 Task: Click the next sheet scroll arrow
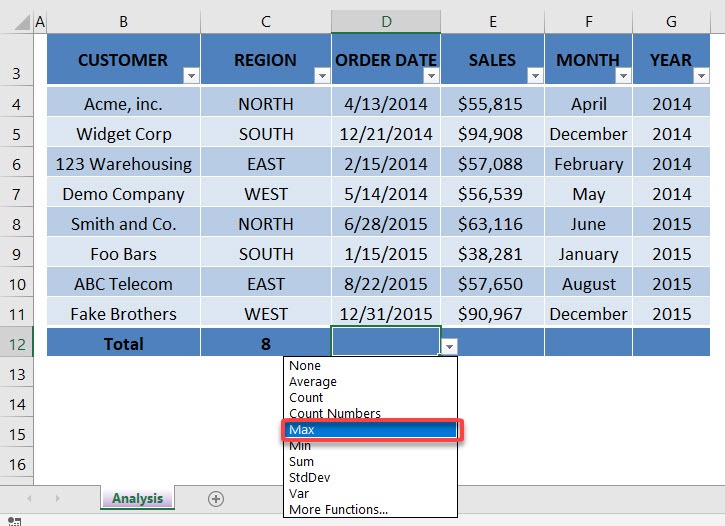pyautogui.click(x=57, y=498)
